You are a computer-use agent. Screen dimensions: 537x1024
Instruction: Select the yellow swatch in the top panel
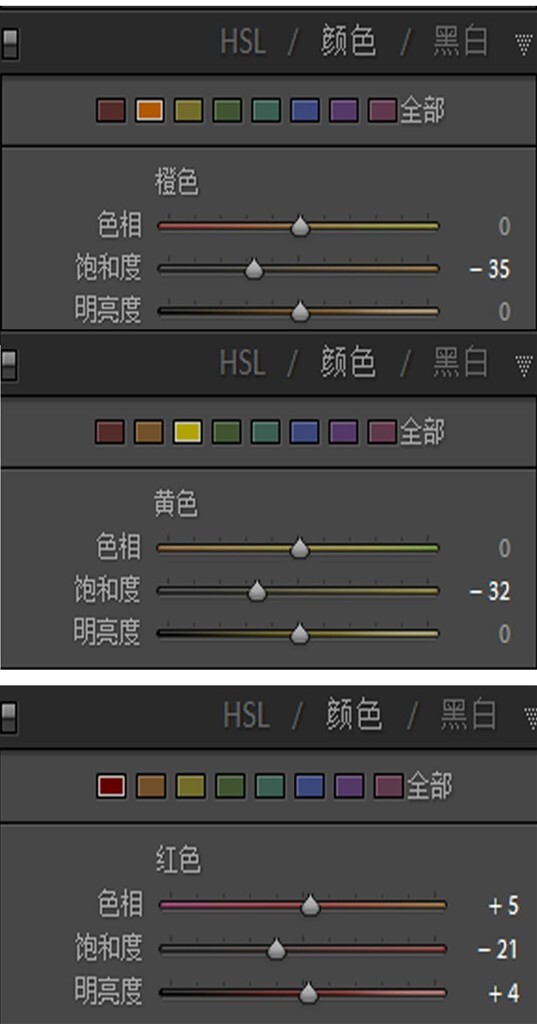(x=188, y=110)
